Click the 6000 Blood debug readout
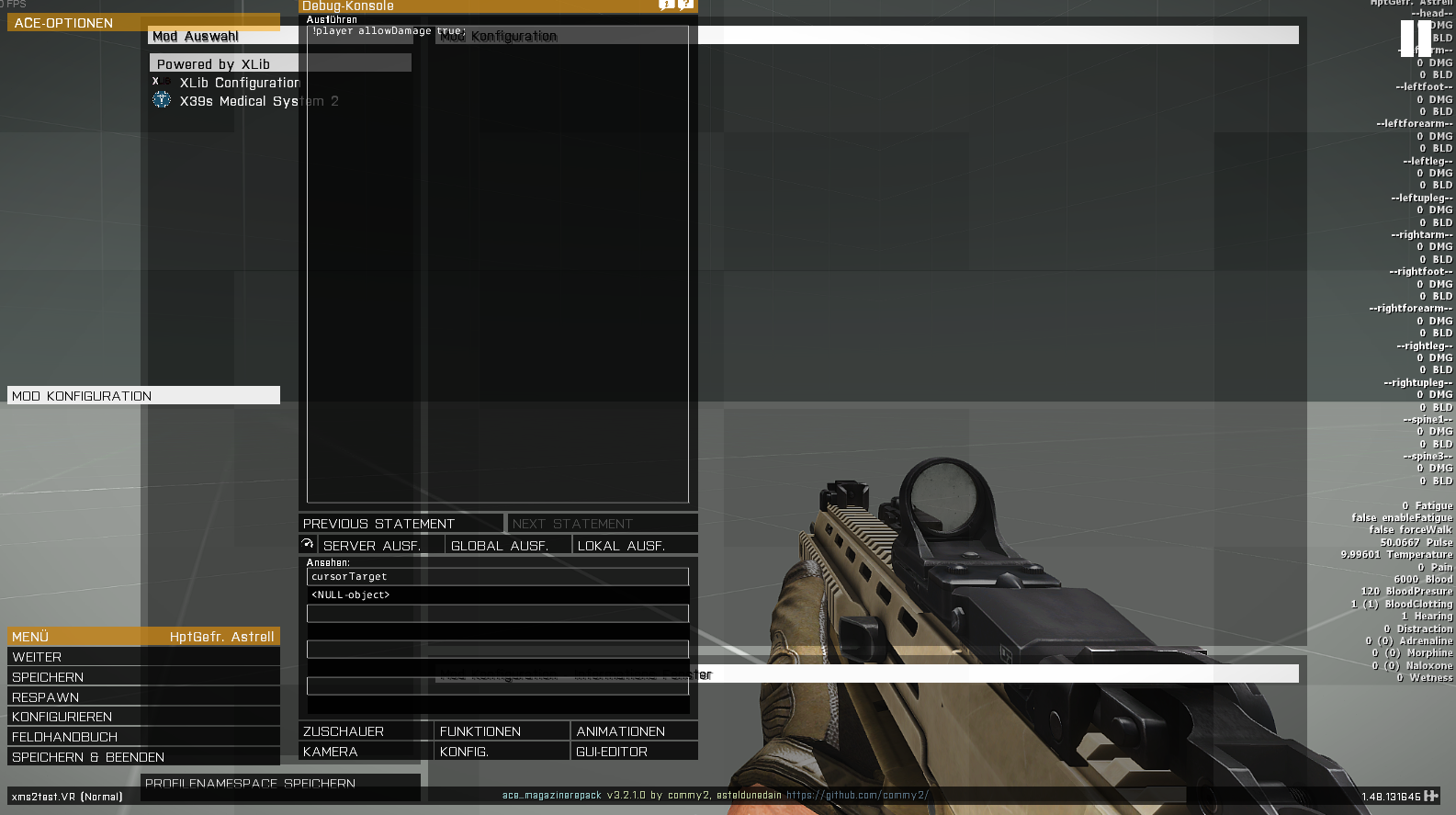This screenshot has height=815, width=1456. (1423, 580)
